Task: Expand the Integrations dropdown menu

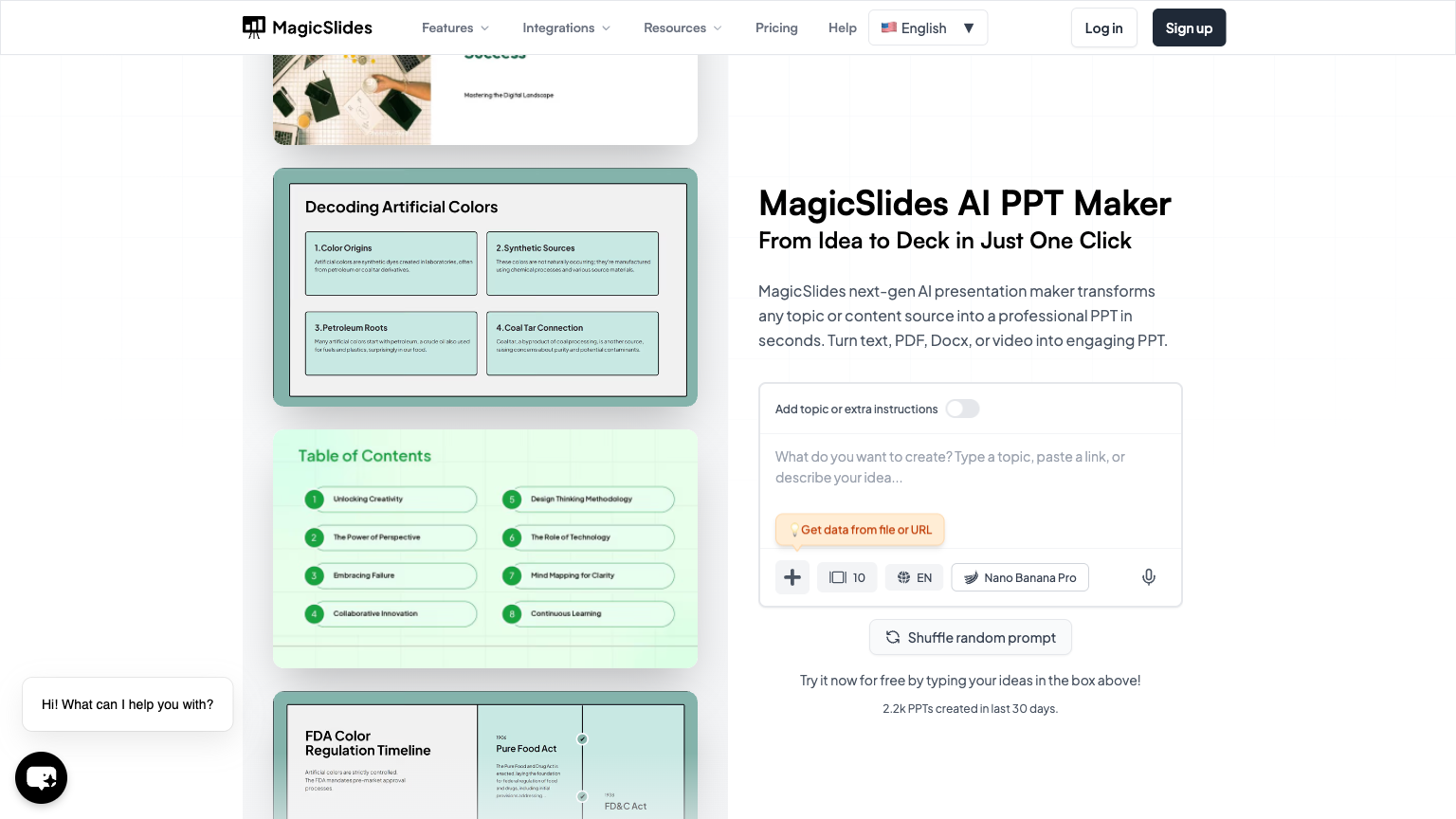Action: 567,27
